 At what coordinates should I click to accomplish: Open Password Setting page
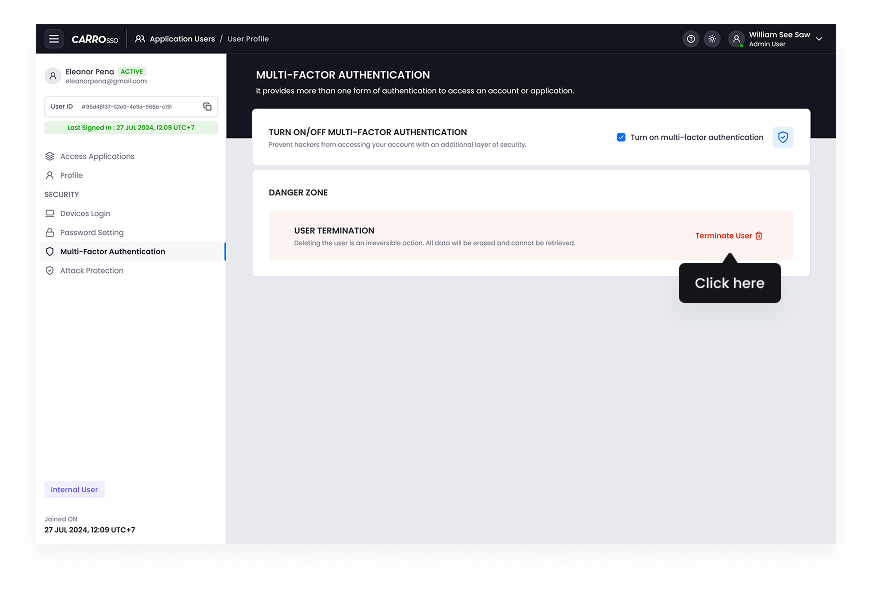click(x=90, y=232)
